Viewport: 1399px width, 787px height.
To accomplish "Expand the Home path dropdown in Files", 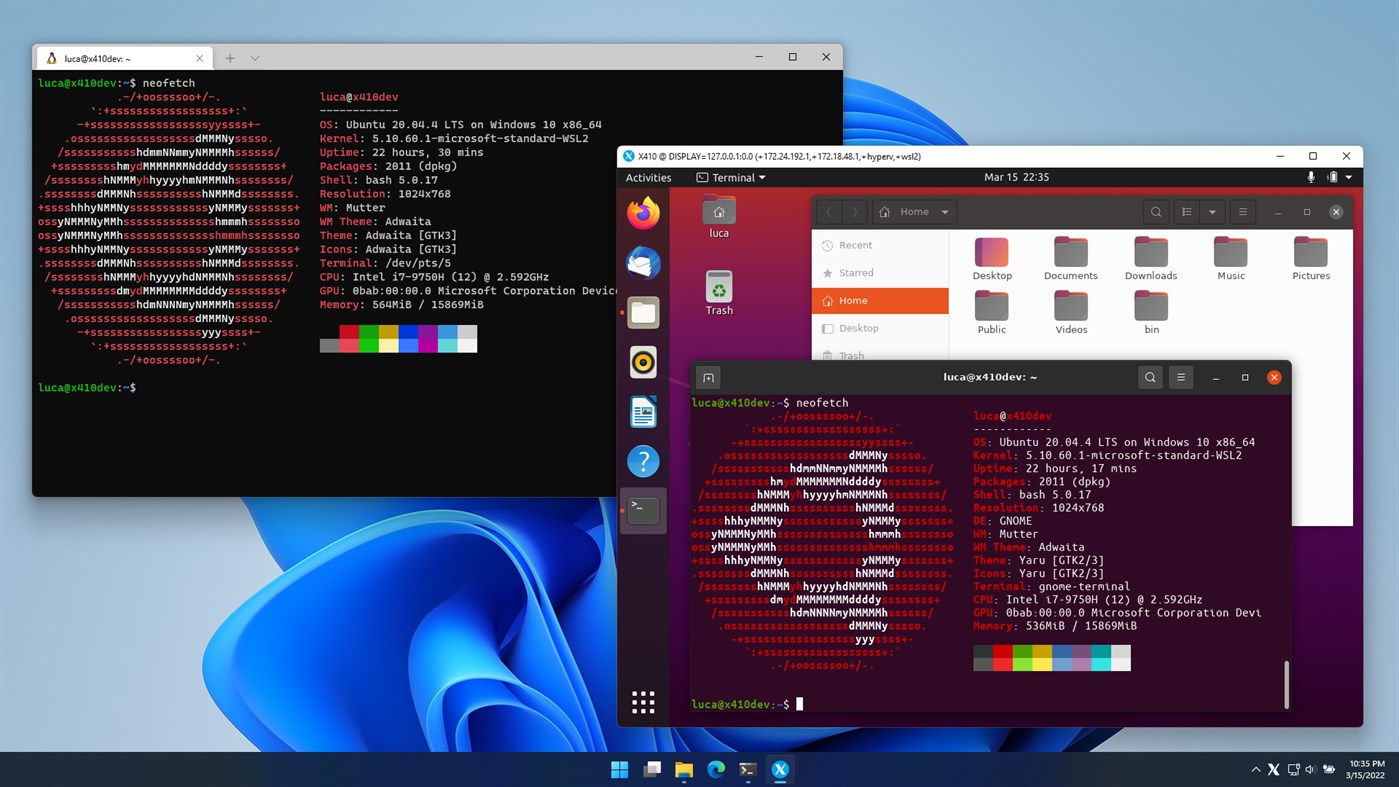I will point(944,212).
